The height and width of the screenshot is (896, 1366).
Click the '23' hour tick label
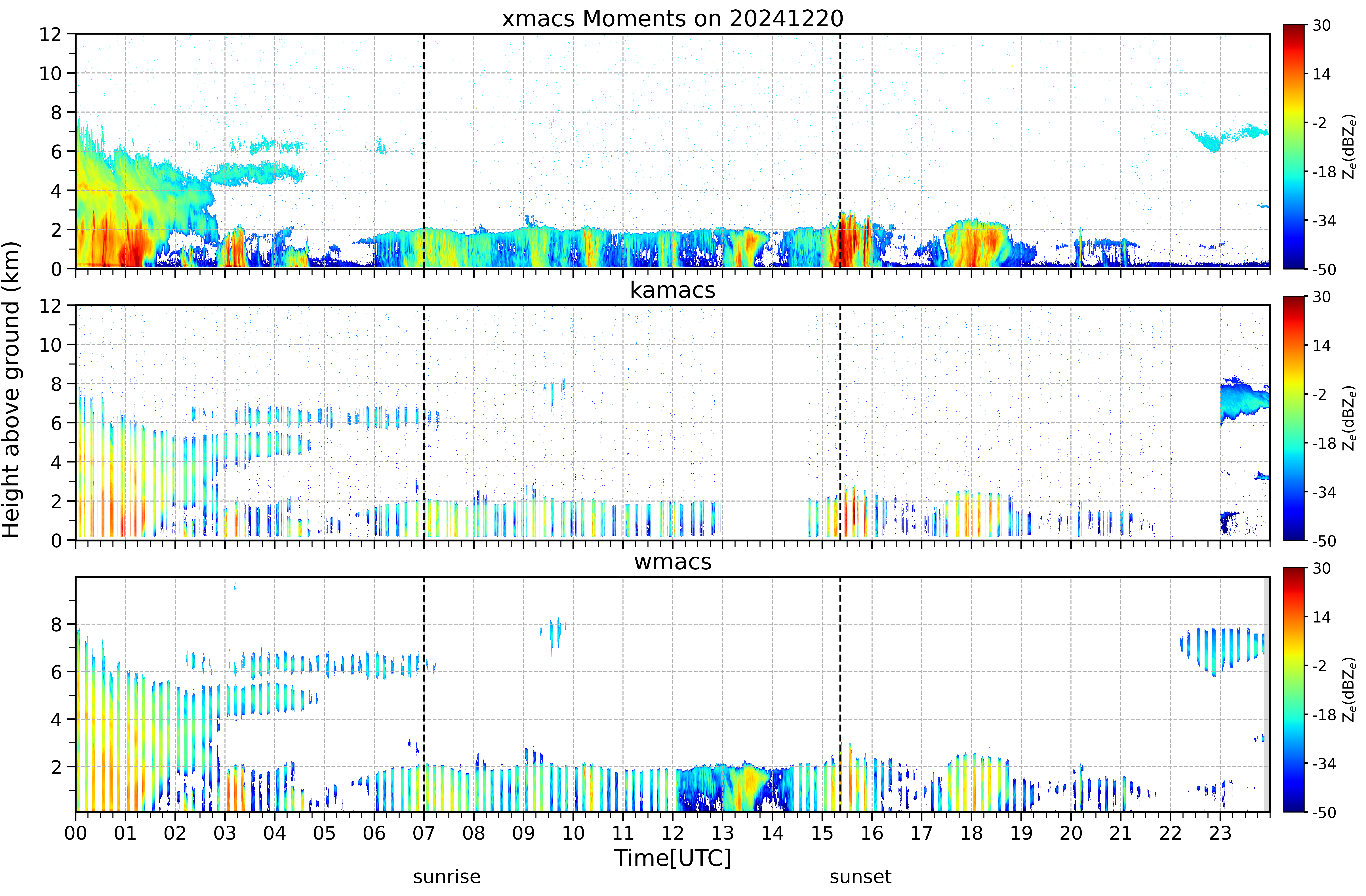click(x=1220, y=833)
